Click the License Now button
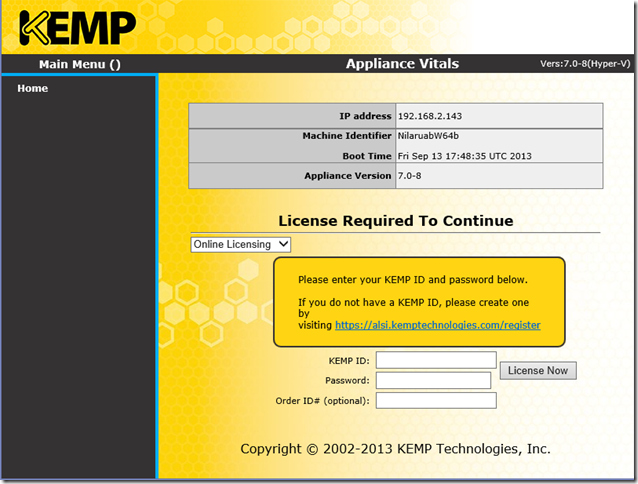The height and width of the screenshot is (484, 638). (538, 371)
